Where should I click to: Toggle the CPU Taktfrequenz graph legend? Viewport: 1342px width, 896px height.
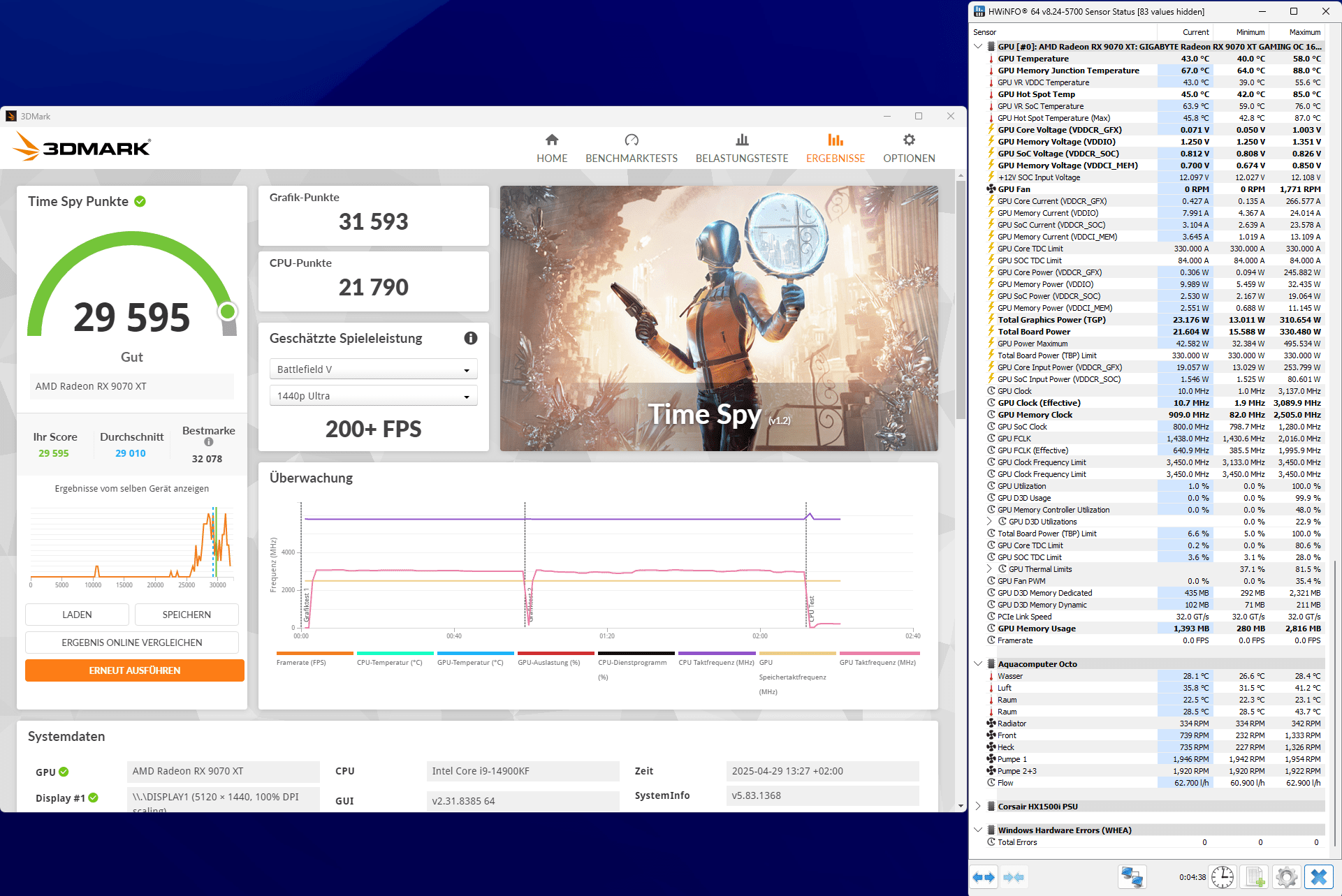[716, 662]
